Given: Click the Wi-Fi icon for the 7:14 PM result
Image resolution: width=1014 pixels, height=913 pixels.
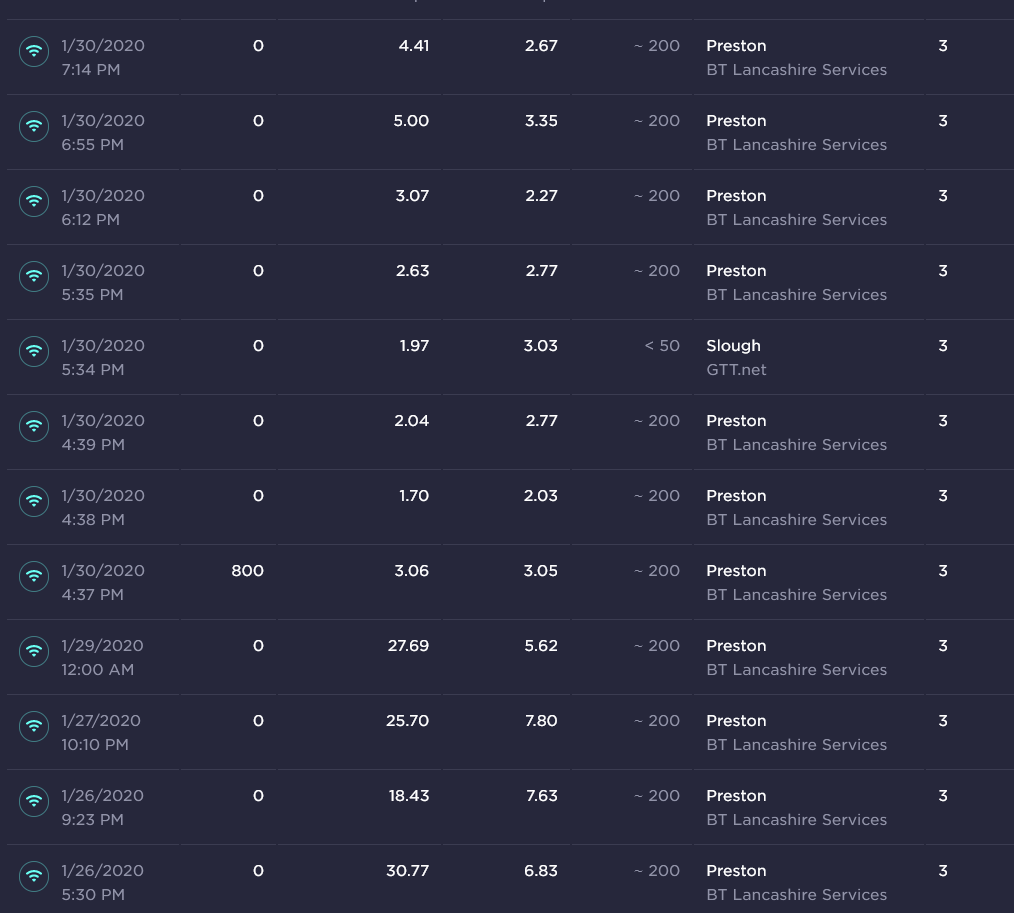Looking at the screenshot, I should [x=34, y=51].
